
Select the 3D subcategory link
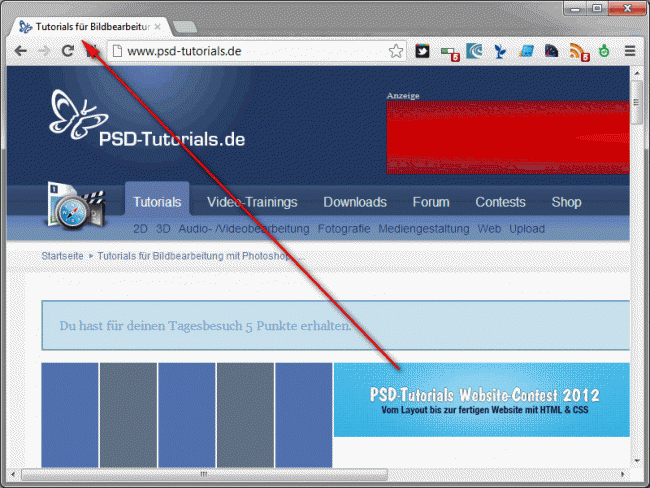pyautogui.click(x=163, y=229)
